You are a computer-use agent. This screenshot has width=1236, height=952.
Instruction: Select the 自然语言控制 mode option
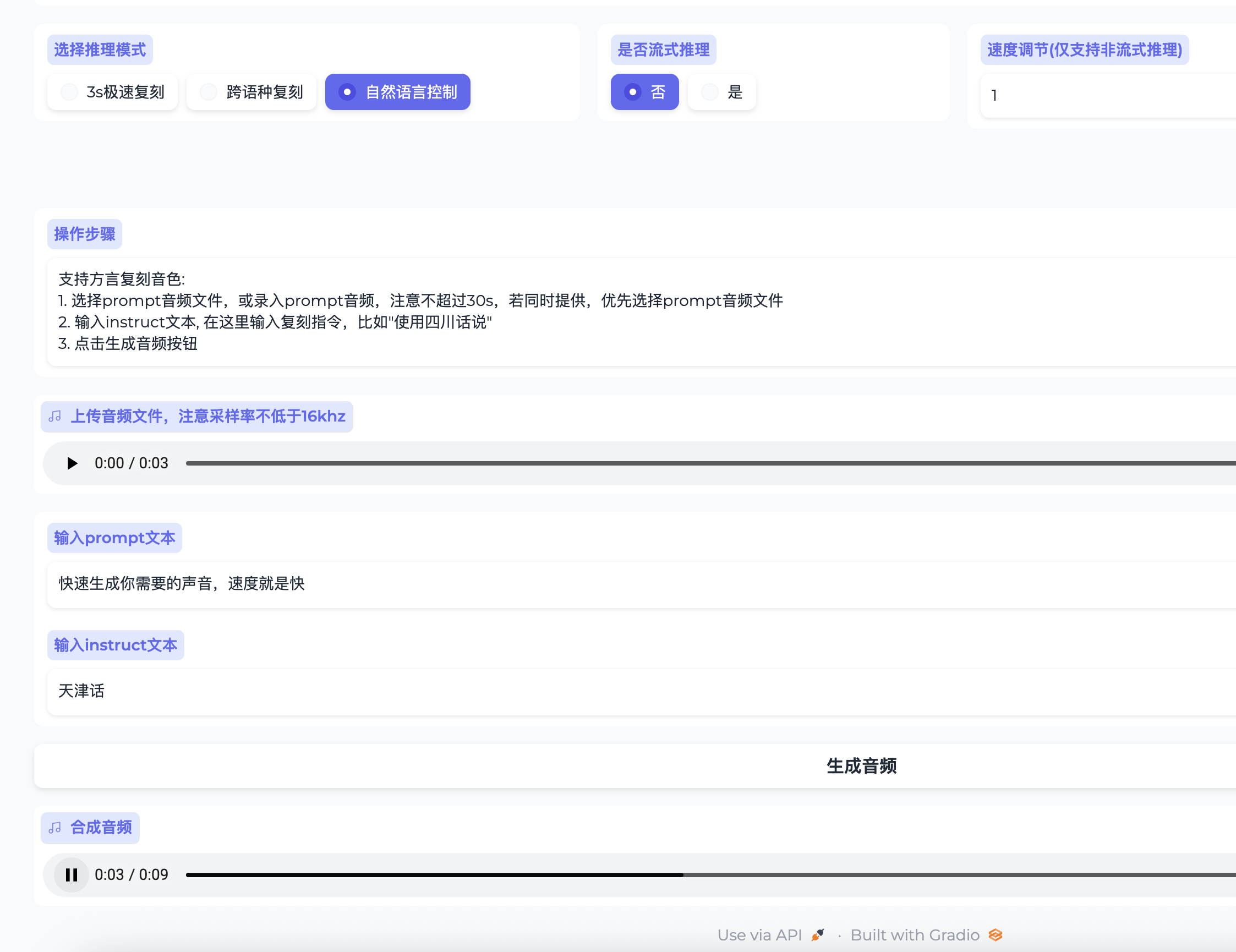[397, 92]
